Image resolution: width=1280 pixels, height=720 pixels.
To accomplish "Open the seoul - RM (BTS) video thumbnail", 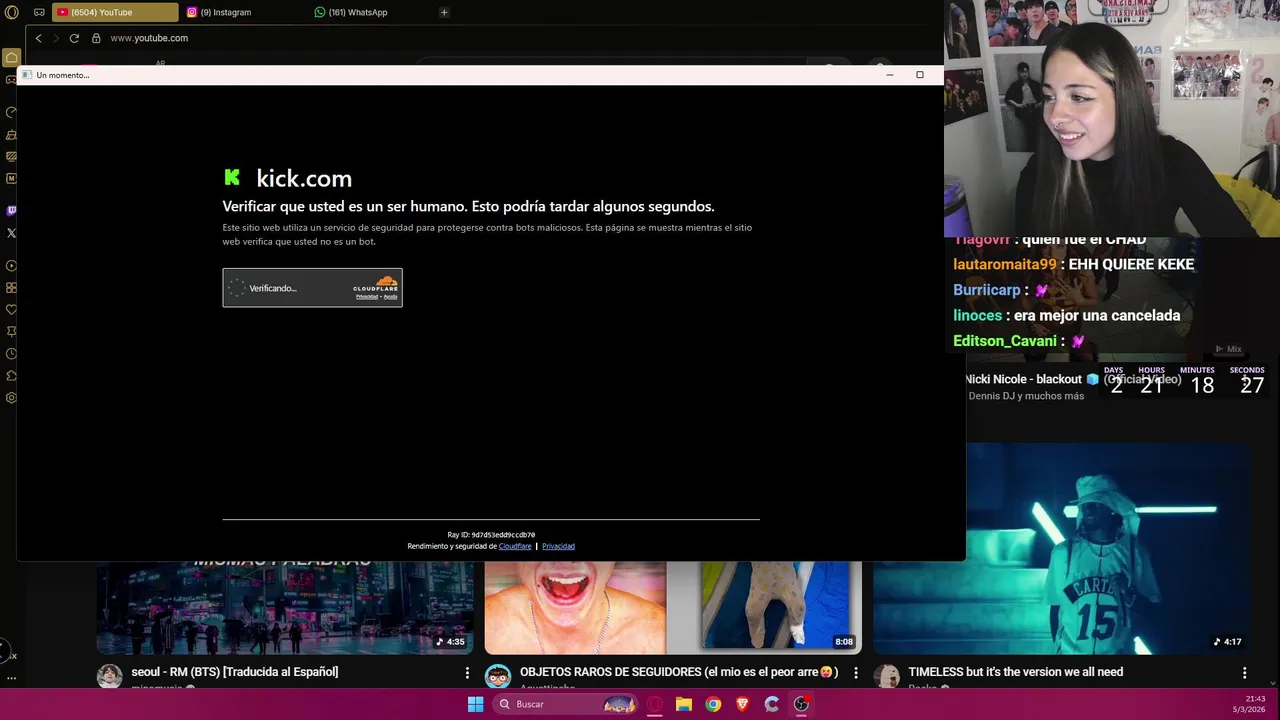I will pos(285,607).
